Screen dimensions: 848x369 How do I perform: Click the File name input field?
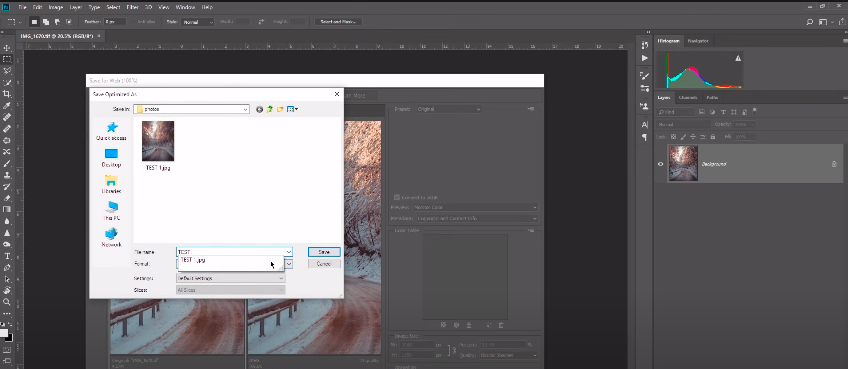[231, 252]
